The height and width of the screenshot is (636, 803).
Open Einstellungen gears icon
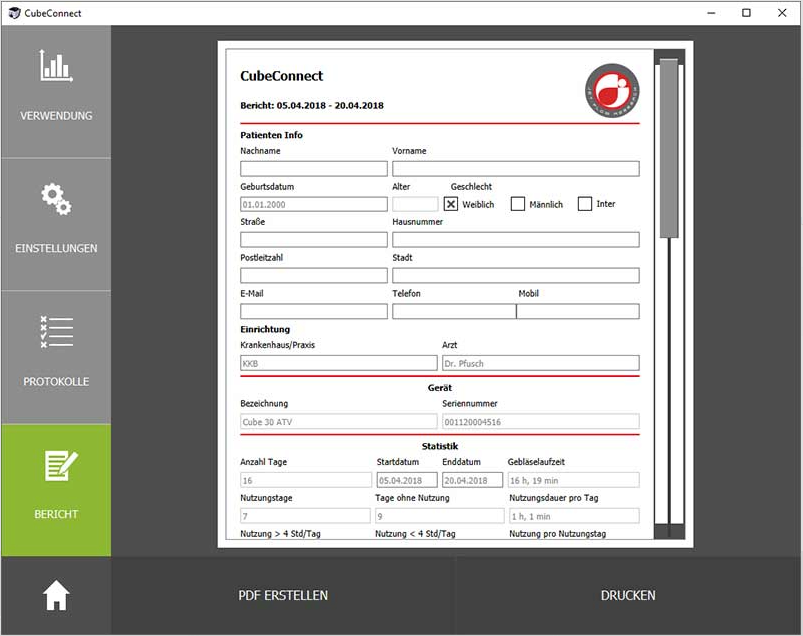tap(56, 199)
